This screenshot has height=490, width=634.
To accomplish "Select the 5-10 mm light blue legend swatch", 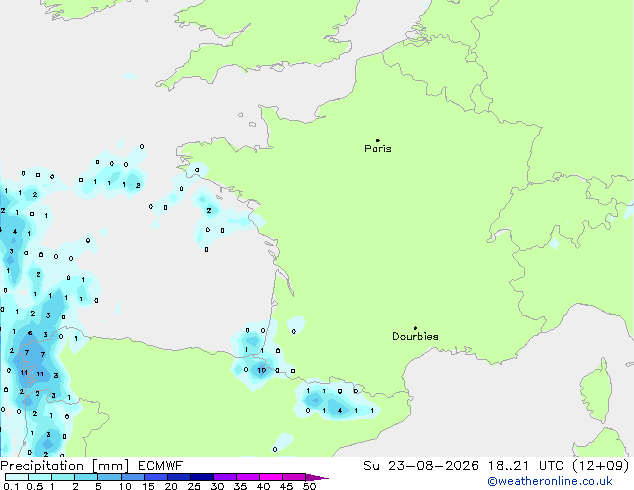I will (109, 477).
